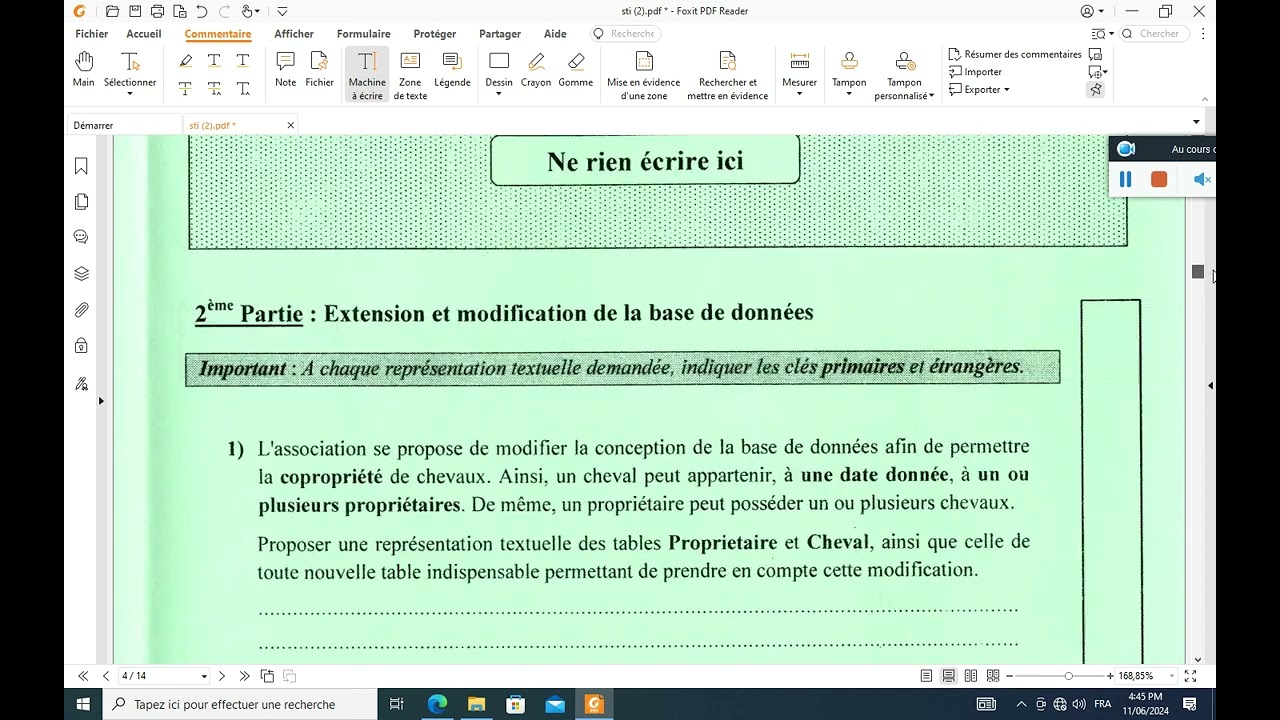Click the zoom in plus button
Screen dimensions: 1280x720
(1110, 676)
